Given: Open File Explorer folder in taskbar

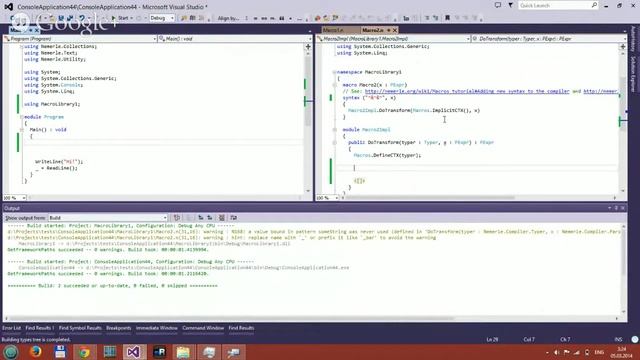Looking at the screenshot, I should click(x=183, y=352).
